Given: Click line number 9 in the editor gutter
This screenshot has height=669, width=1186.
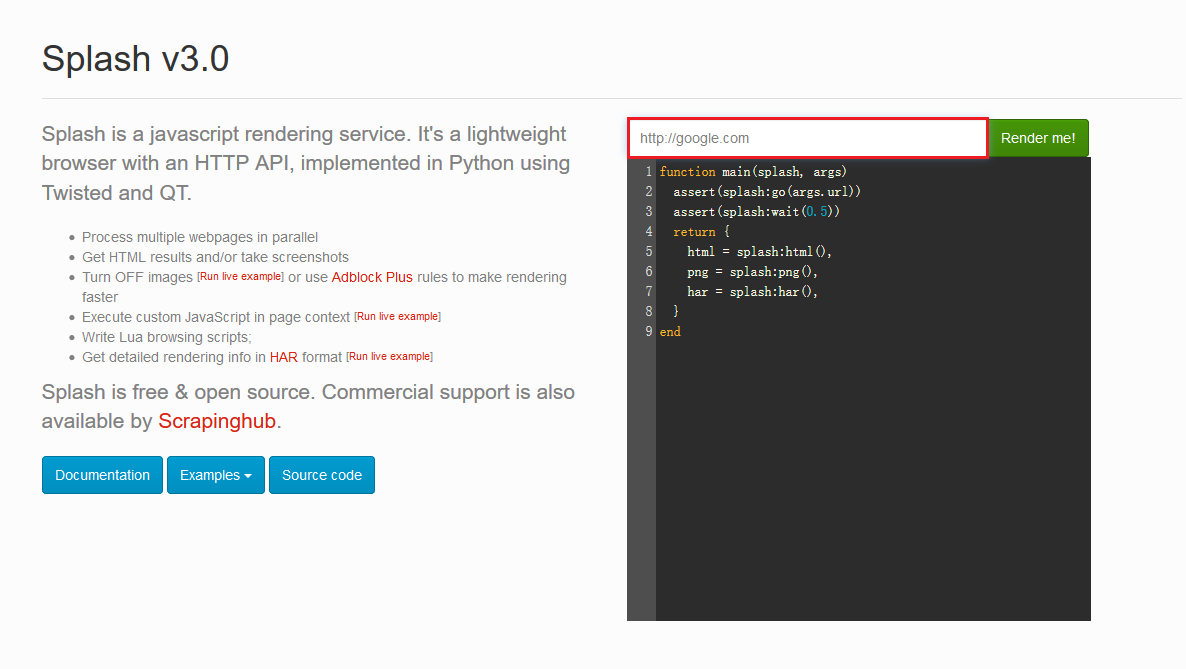Looking at the screenshot, I should 648,331.
